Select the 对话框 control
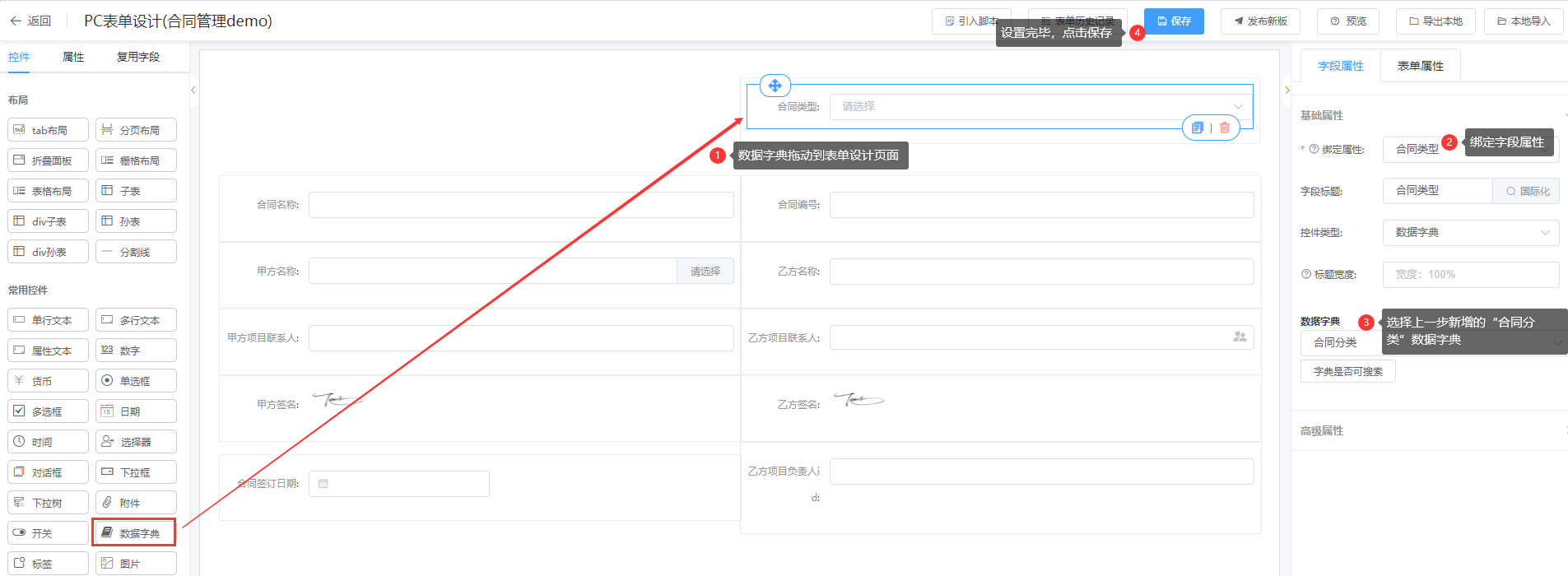 pos(49,472)
